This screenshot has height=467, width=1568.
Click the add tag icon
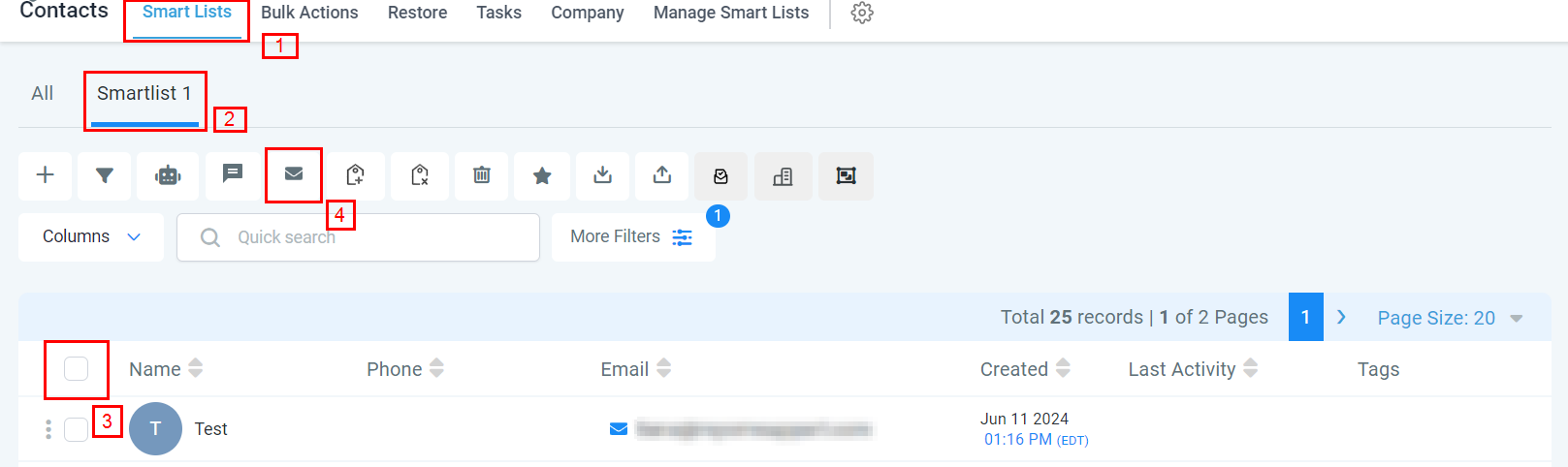pyautogui.click(x=356, y=175)
